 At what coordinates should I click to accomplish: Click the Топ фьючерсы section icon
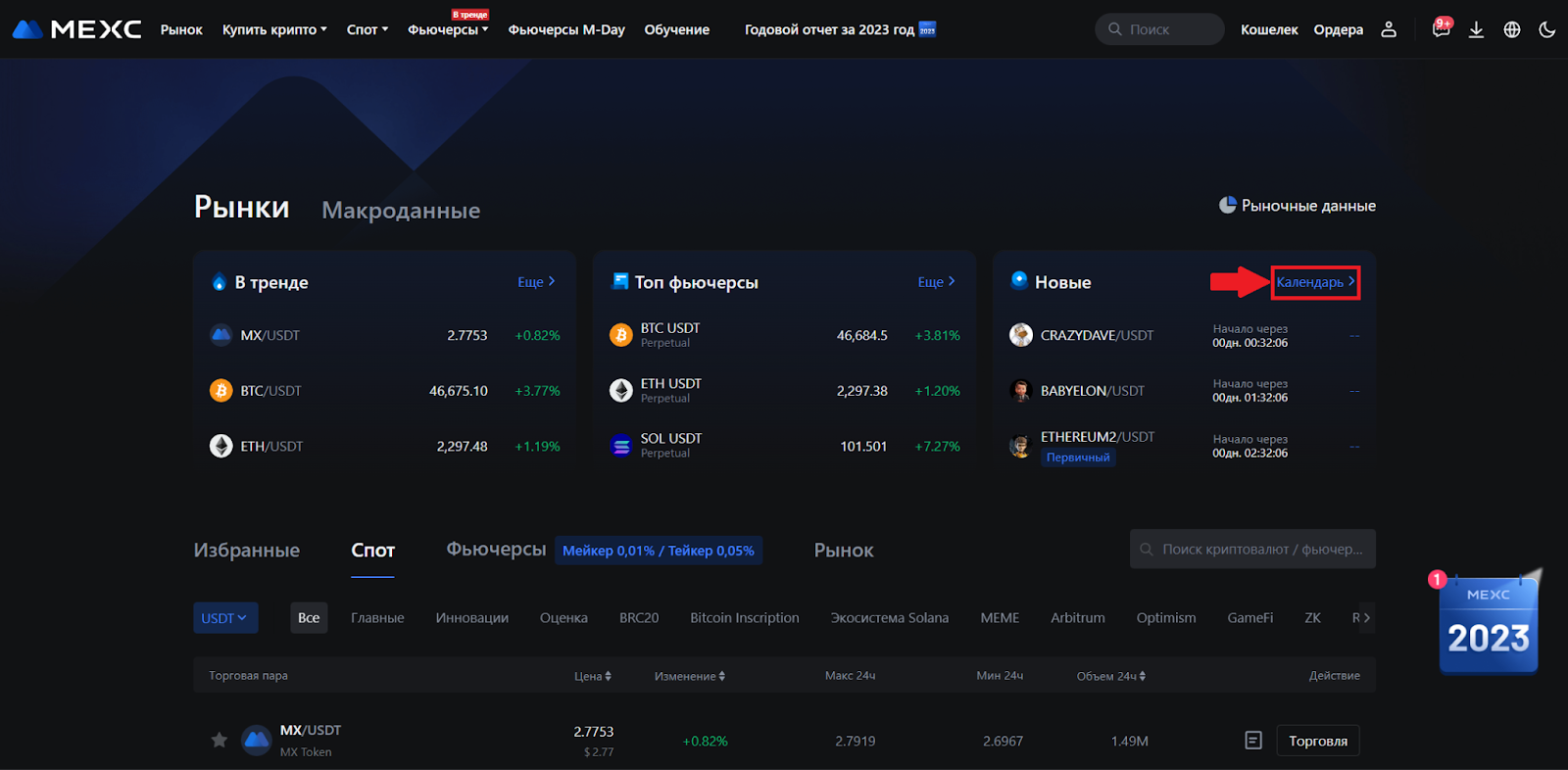[620, 281]
